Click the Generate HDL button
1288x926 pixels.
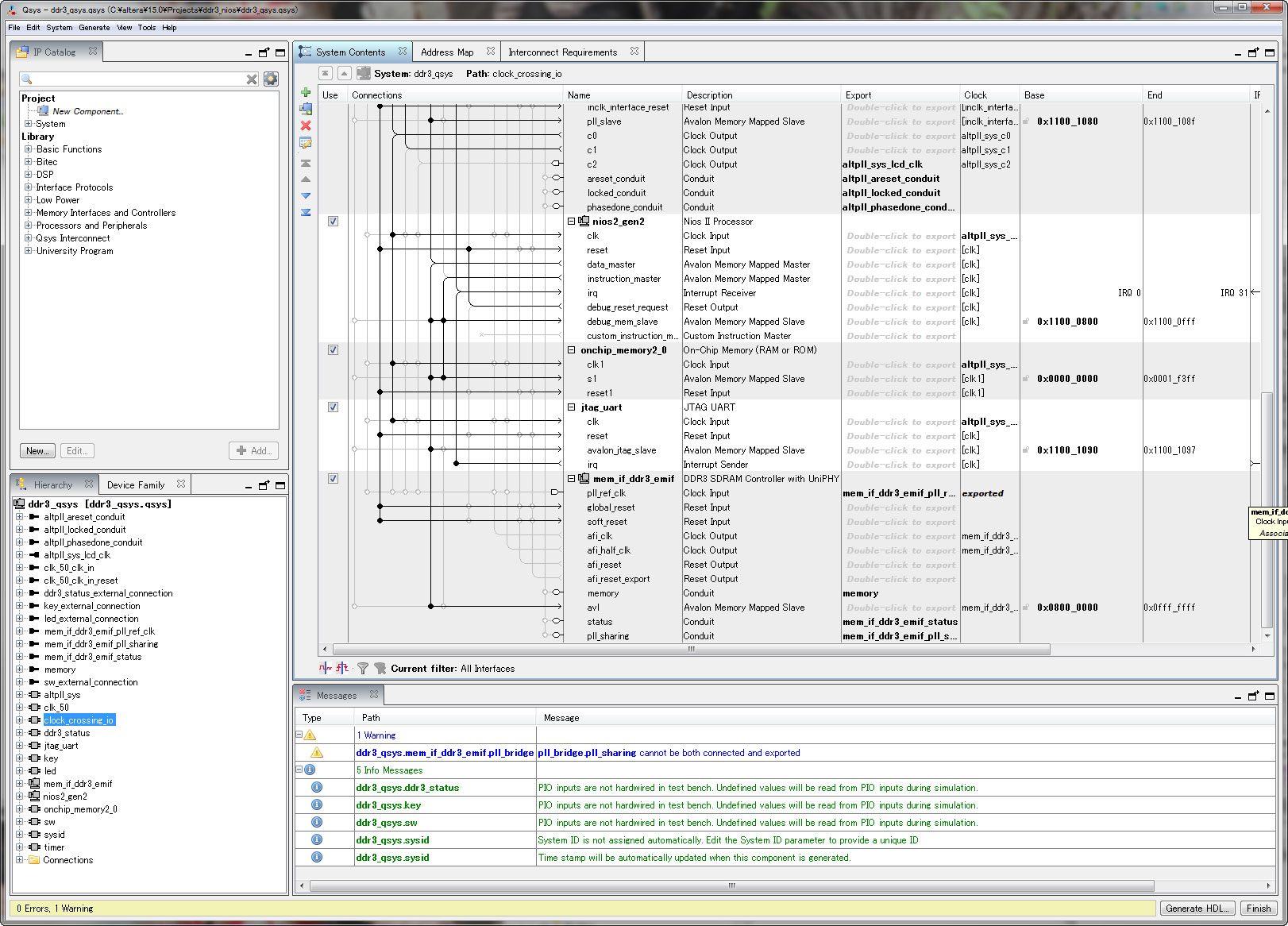1197,909
